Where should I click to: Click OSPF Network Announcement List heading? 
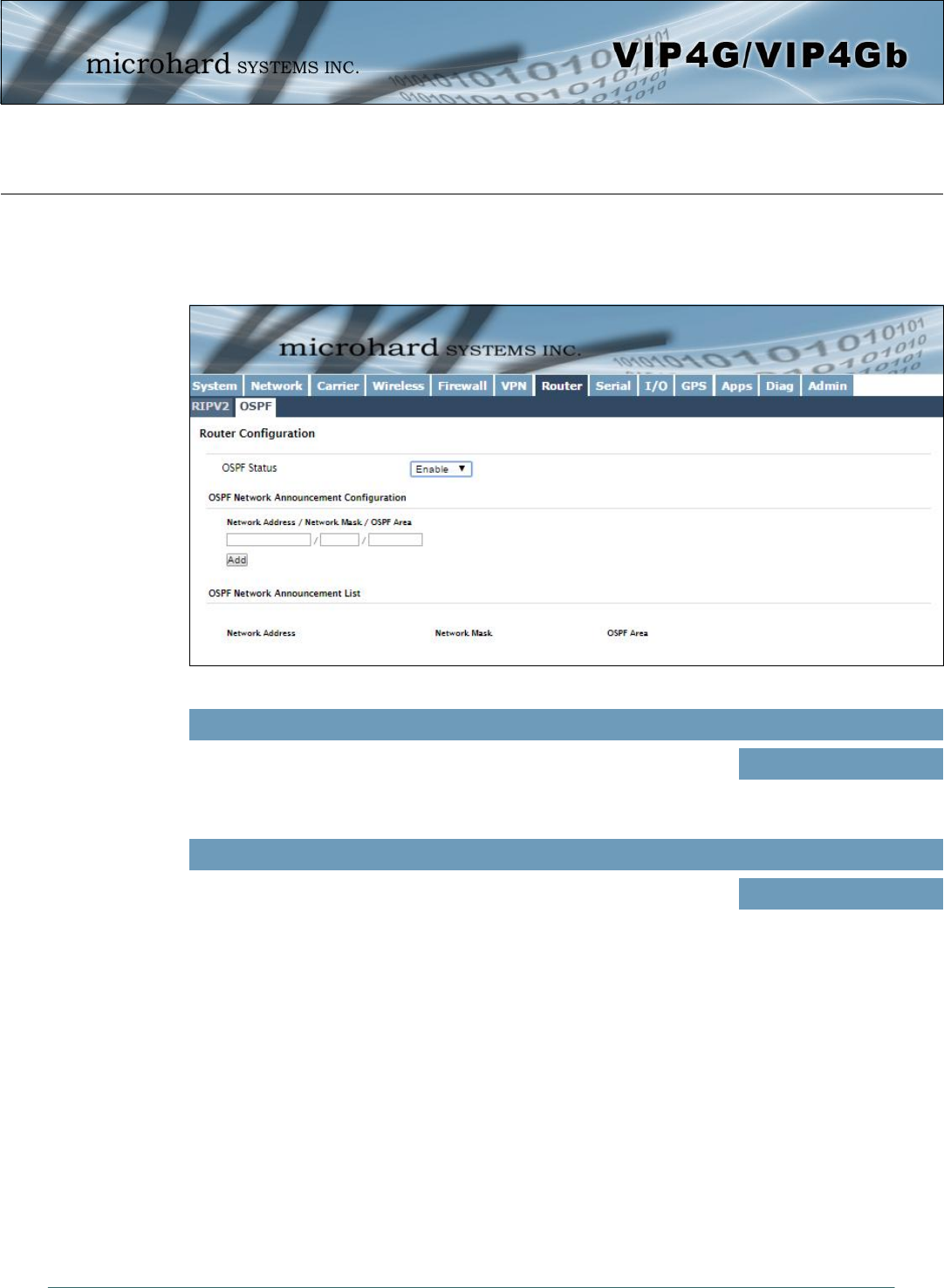[284, 594]
